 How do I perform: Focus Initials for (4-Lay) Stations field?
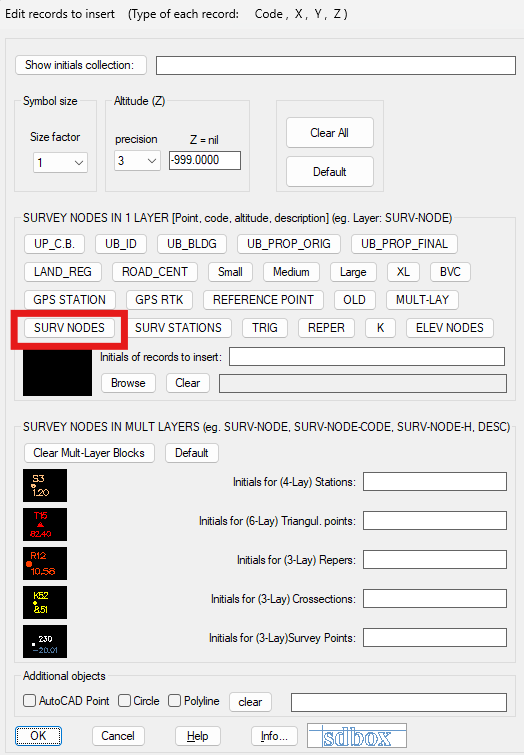pyautogui.click(x=435, y=482)
